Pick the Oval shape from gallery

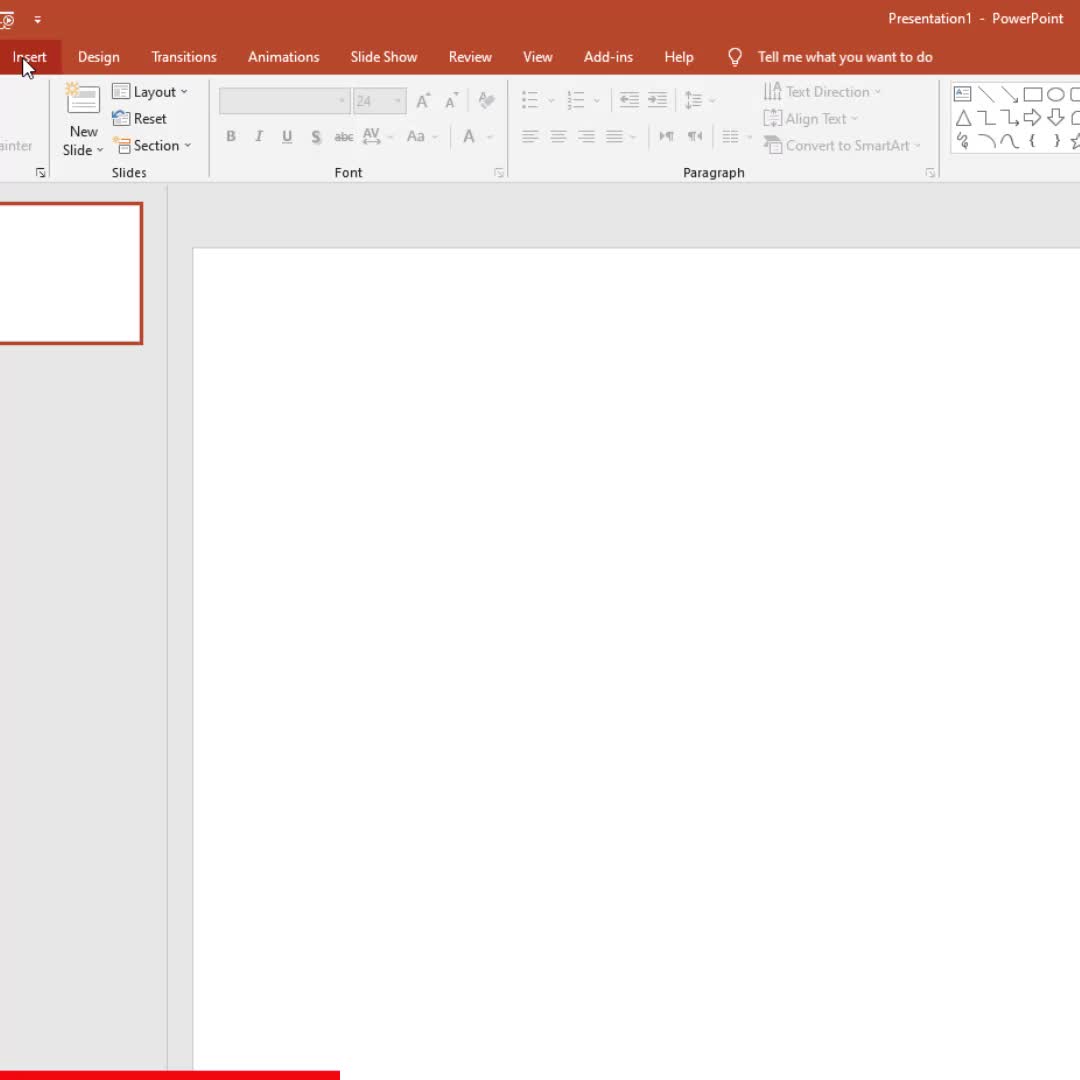(x=1055, y=94)
